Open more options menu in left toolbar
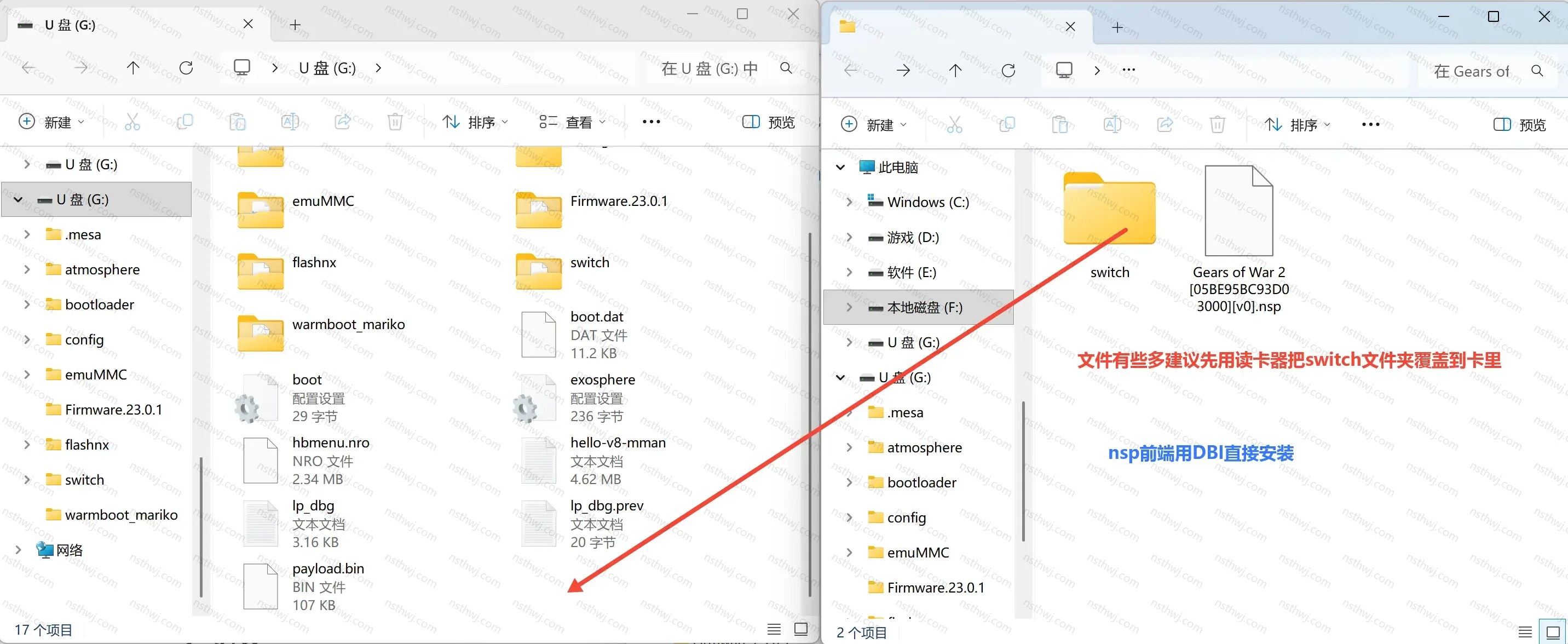This screenshot has height=644, width=1568. (x=652, y=122)
